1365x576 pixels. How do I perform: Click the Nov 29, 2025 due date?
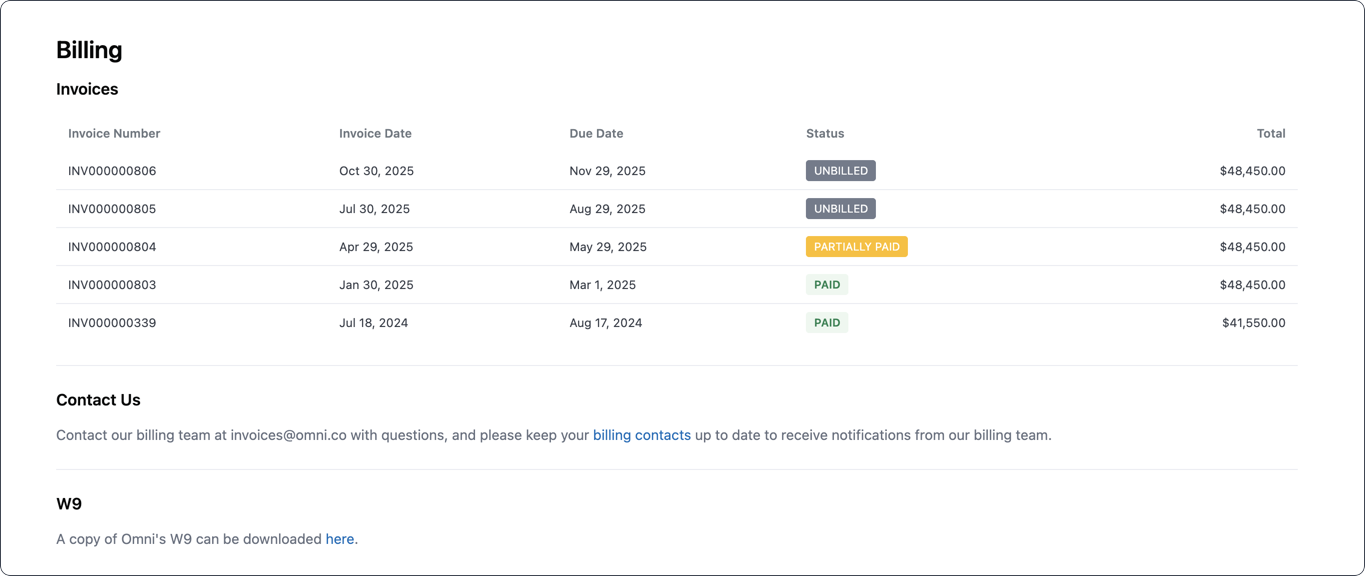coord(607,171)
